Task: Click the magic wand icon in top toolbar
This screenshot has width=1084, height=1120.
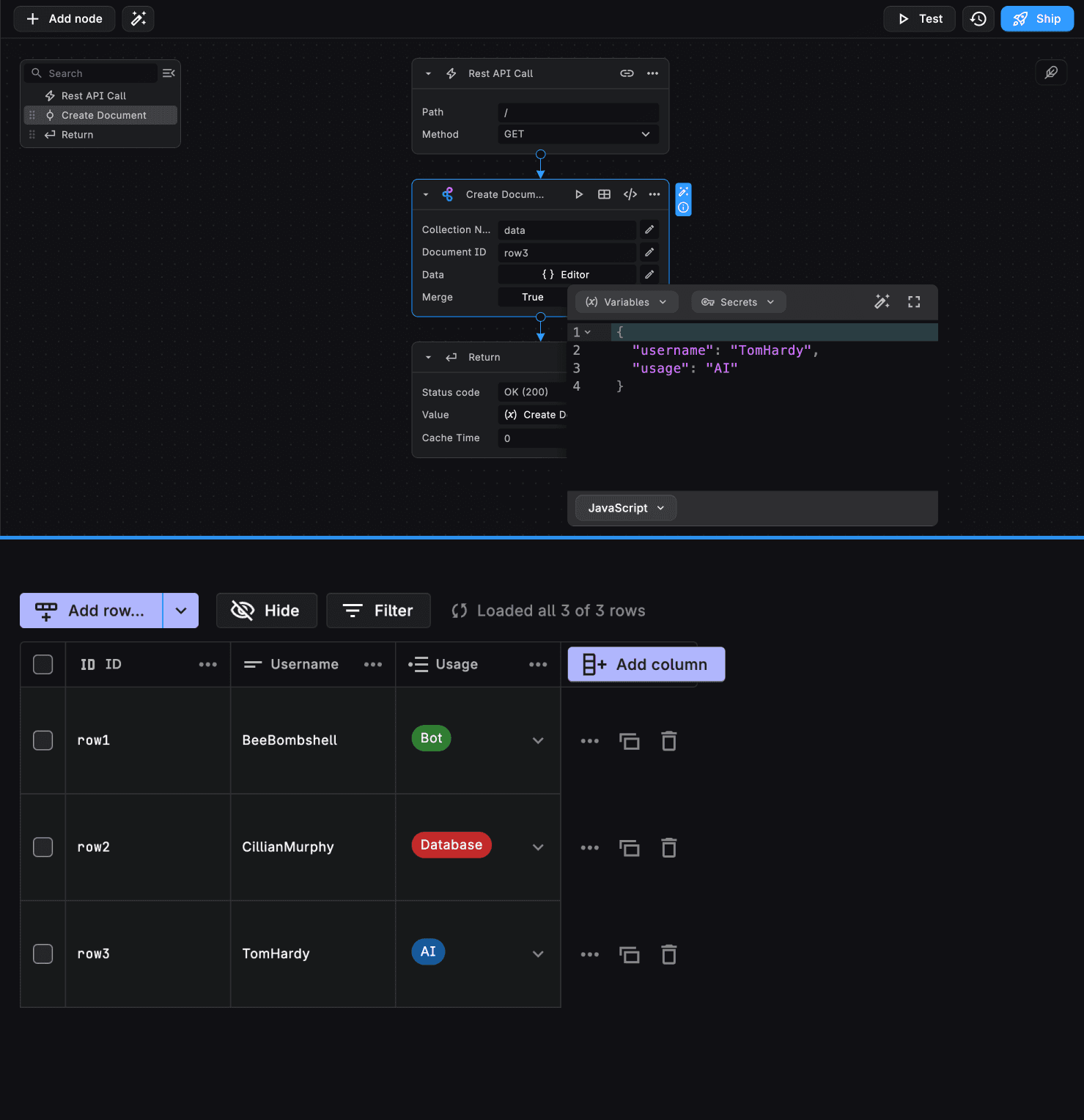Action: (138, 19)
